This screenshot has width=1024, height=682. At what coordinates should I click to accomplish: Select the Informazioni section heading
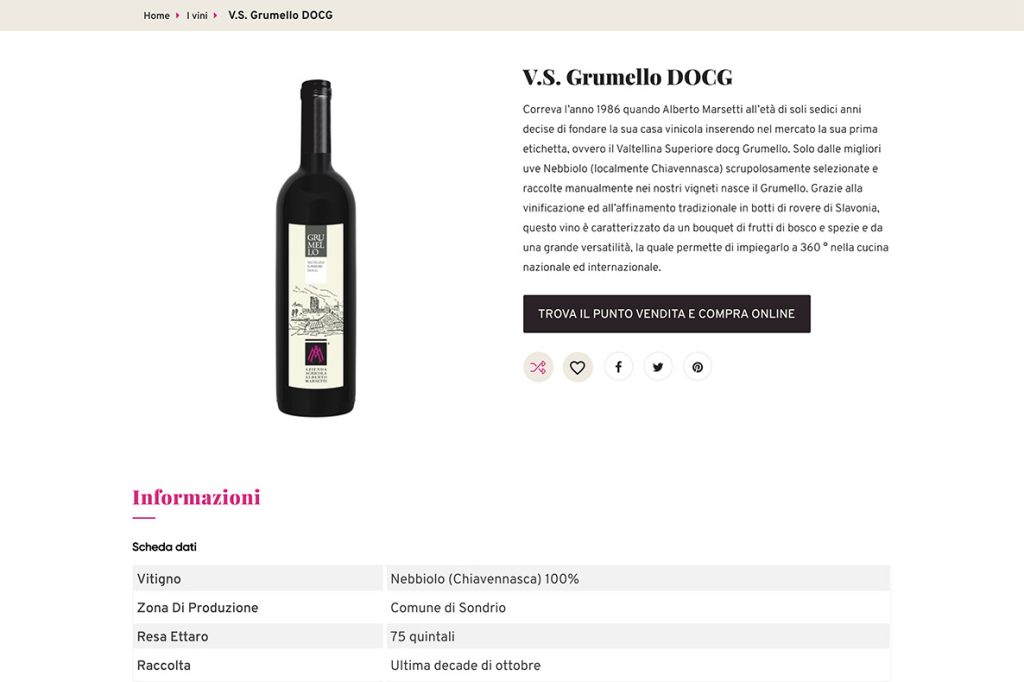[196, 497]
